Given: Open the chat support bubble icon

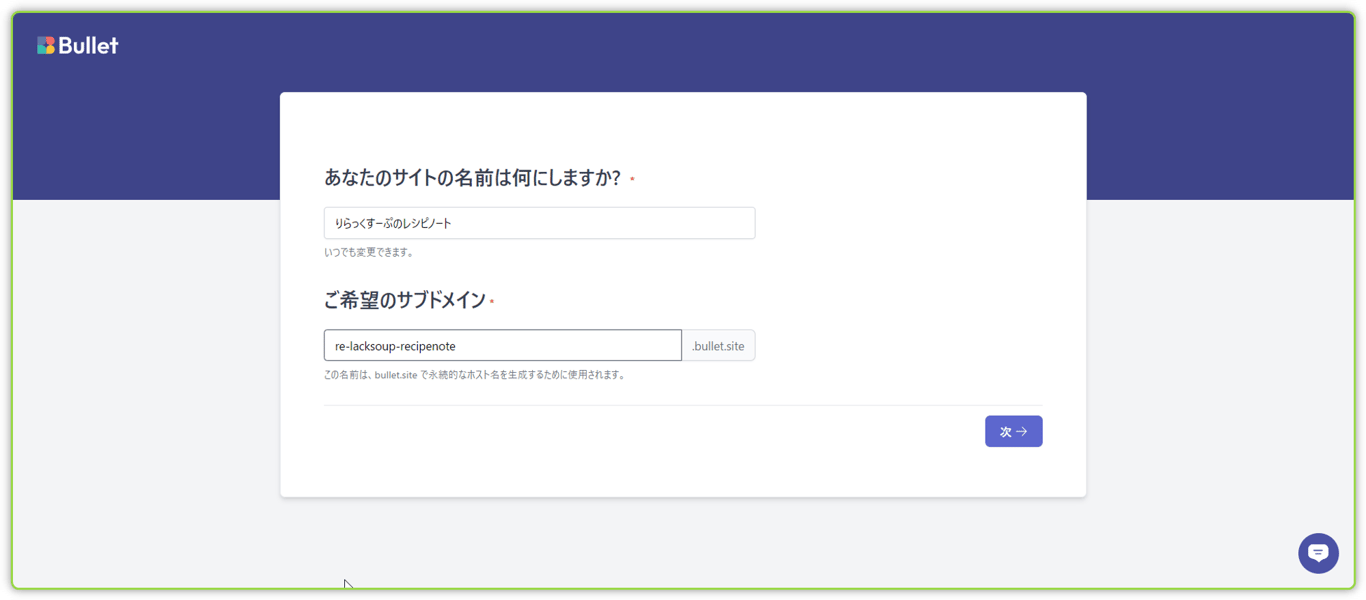Looking at the screenshot, I should point(1318,553).
